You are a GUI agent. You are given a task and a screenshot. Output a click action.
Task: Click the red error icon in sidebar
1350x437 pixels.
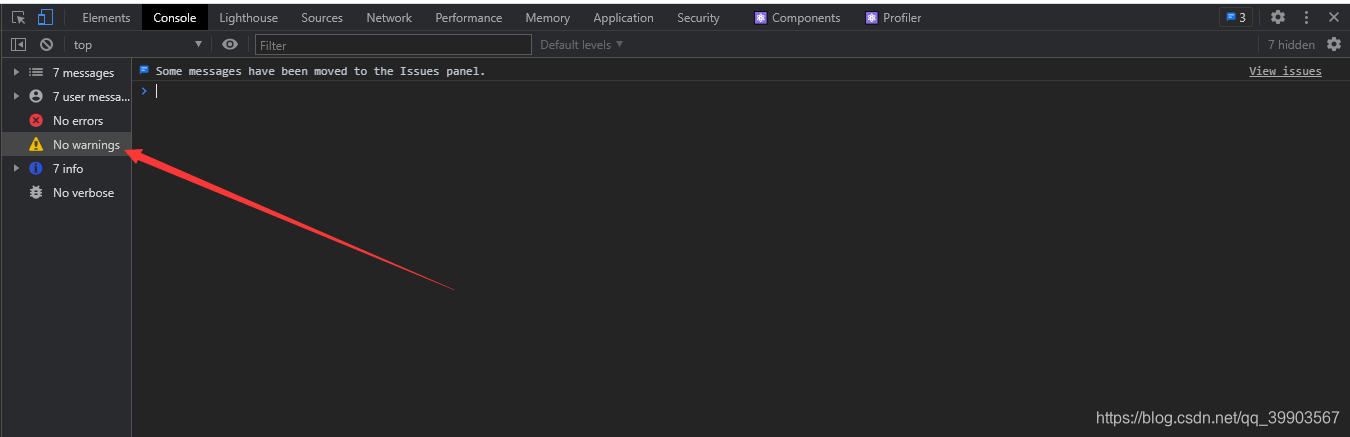[36, 120]
